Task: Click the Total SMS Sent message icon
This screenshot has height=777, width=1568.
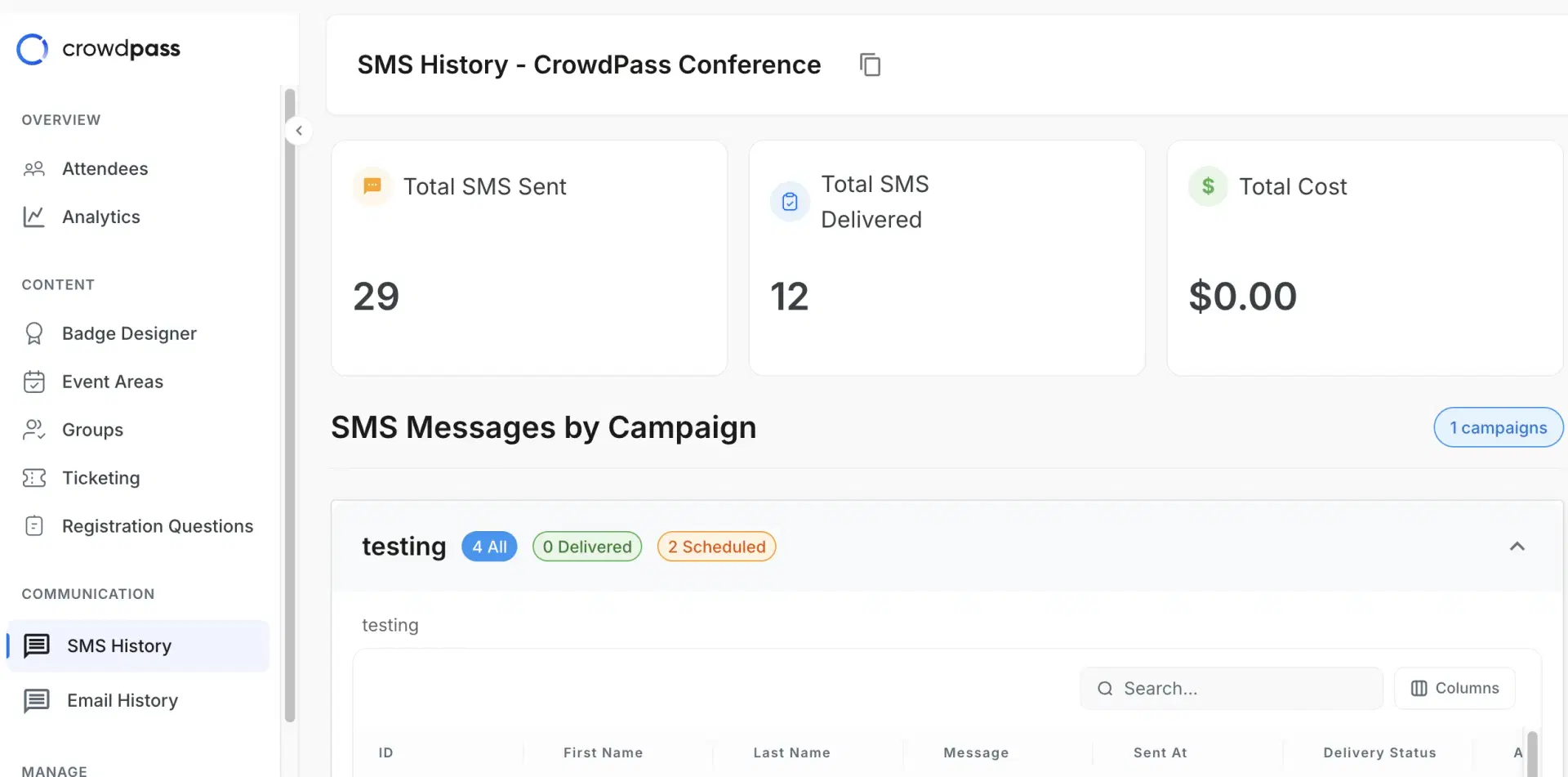Action: click(x=372, y=185)
